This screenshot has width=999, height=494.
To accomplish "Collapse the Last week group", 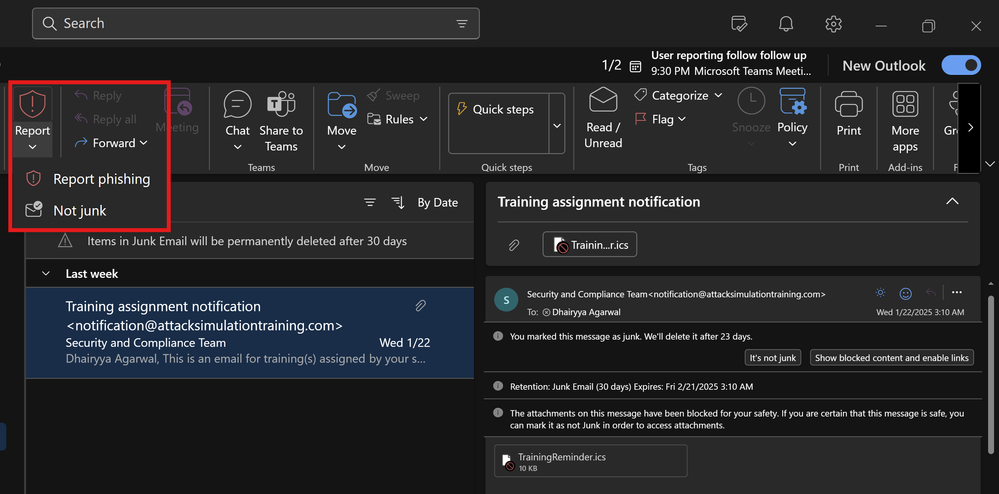I will [45, 273].
